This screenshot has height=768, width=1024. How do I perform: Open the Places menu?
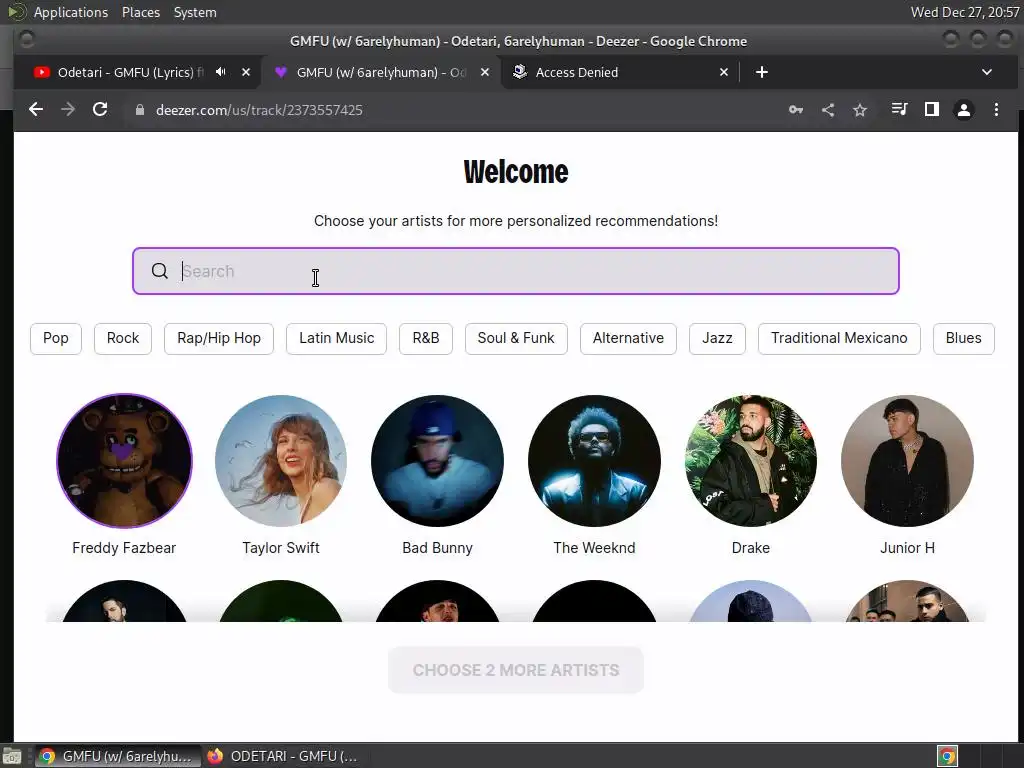[x=141, y=12]
